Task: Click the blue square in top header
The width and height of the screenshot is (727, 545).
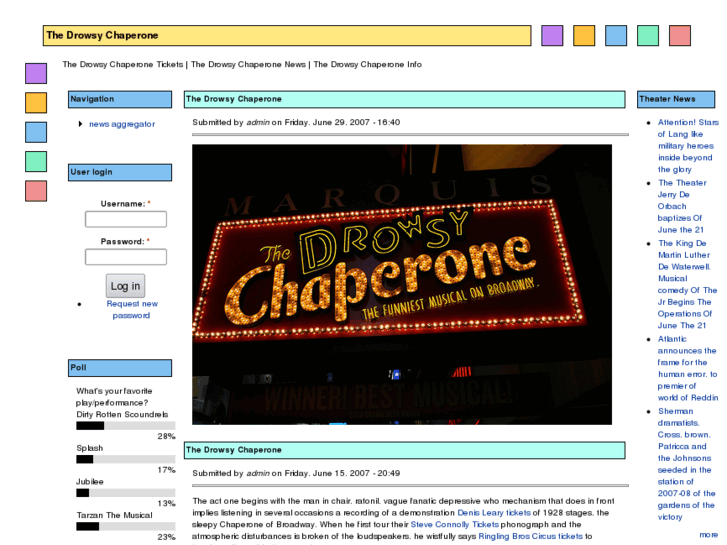Action: (x=616, y=36)
